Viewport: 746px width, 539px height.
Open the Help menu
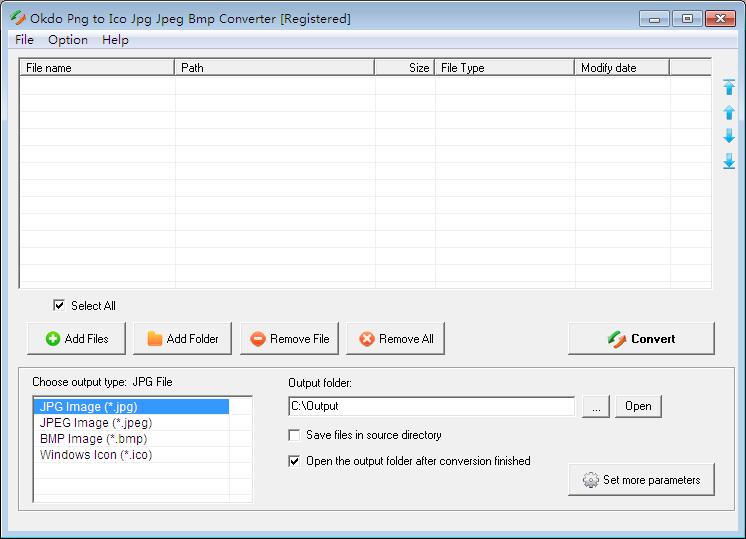tap(115, 39)
